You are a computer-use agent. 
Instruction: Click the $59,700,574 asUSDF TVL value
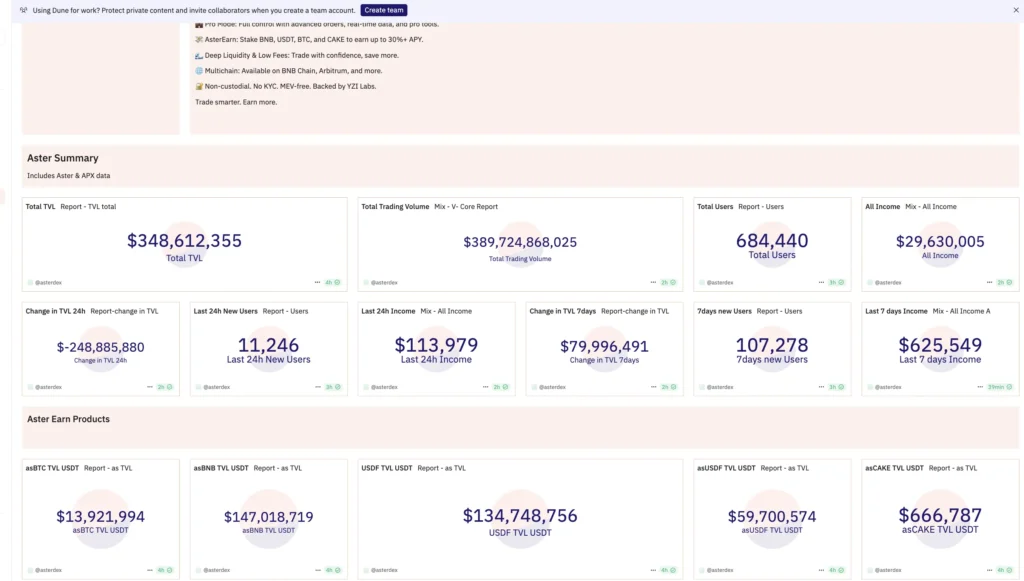click(x=772, y=516)
